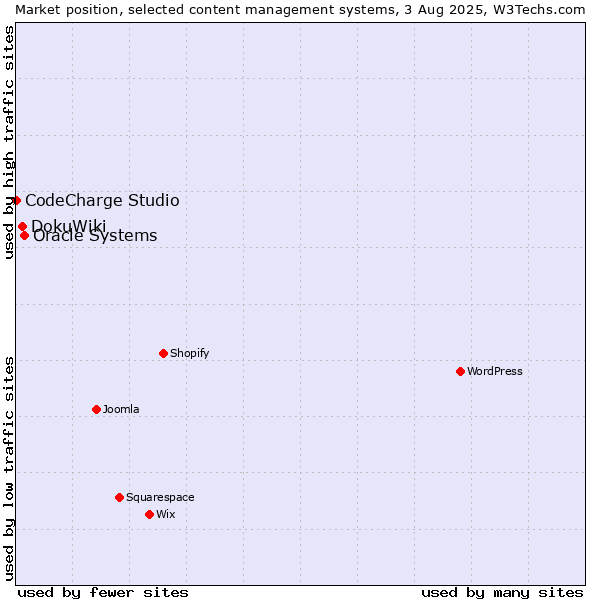Click the Wix red data point

point(150,514)
